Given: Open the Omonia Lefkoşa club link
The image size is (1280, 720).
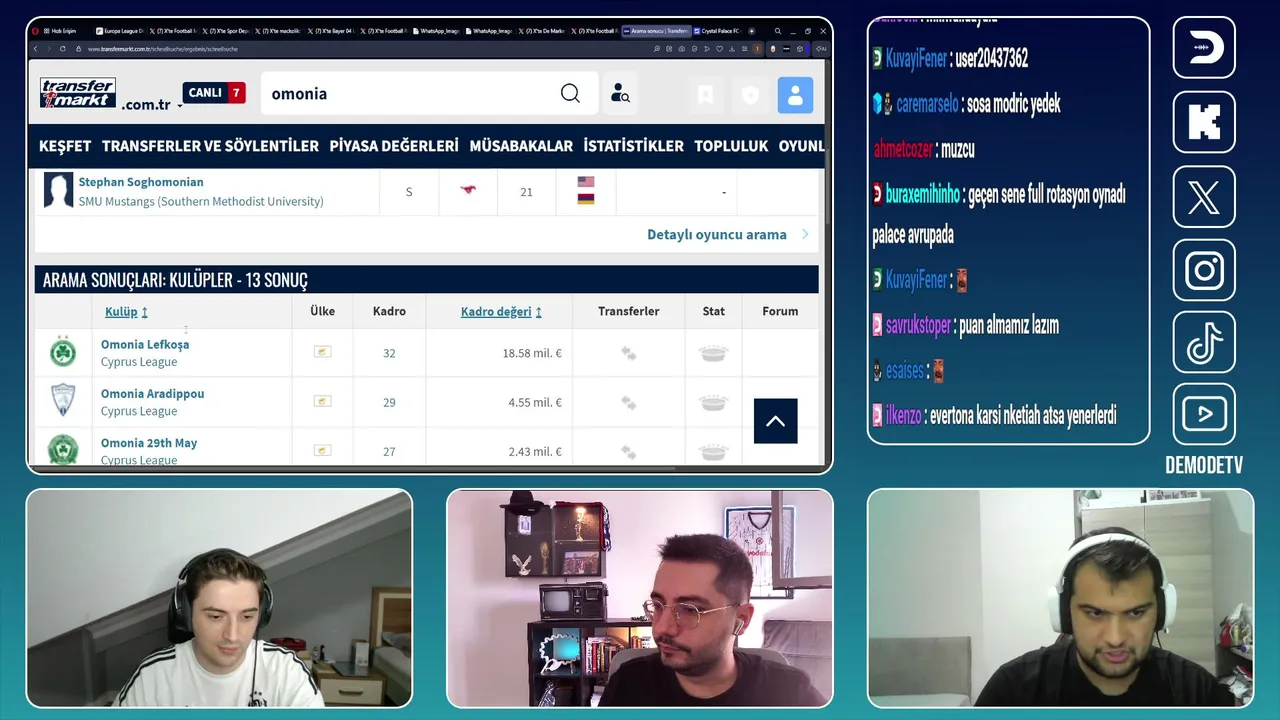Looking at the screenshot, I should (145, 344).
